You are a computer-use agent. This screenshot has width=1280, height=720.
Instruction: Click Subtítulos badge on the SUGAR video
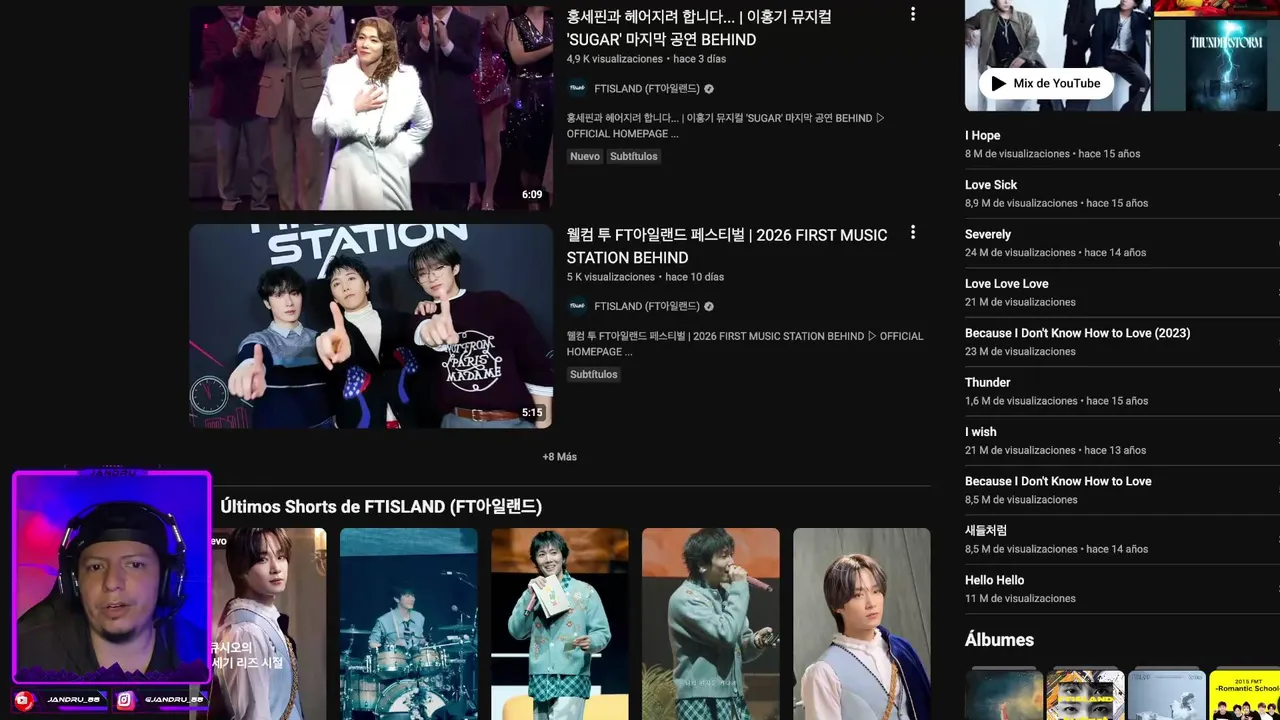pos(634,156)
